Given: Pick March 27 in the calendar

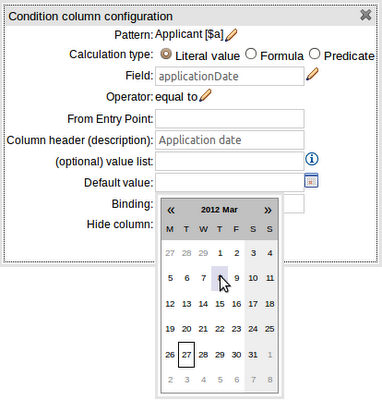Looking at the screenshot, I should (x=186, y=355).
